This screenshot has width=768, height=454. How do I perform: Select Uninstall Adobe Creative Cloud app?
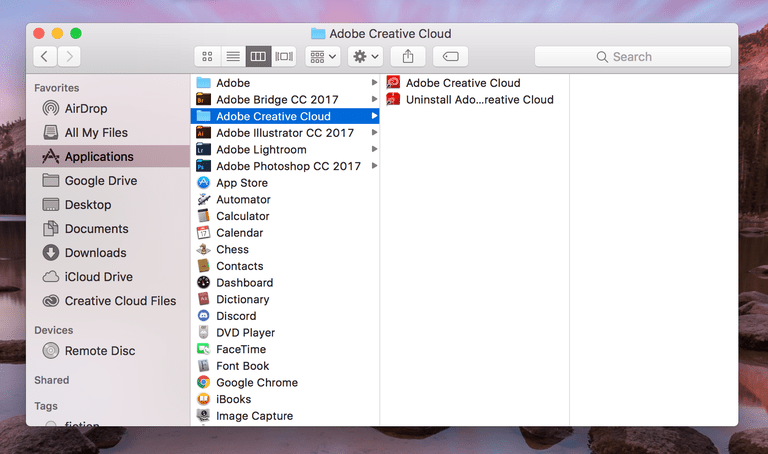(474, 99)
